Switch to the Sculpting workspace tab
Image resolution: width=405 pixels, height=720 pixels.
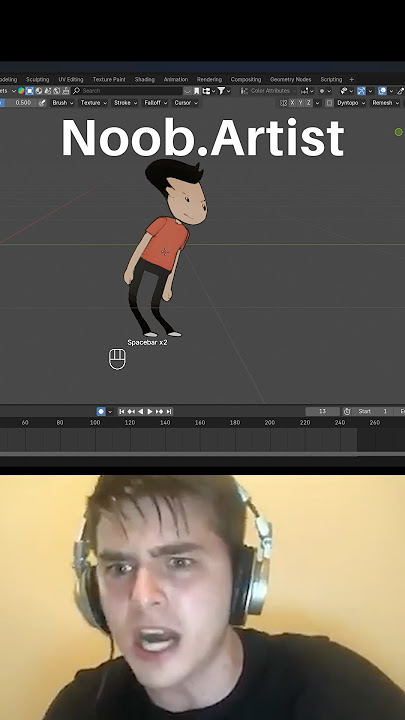click(x=37, y=79)
